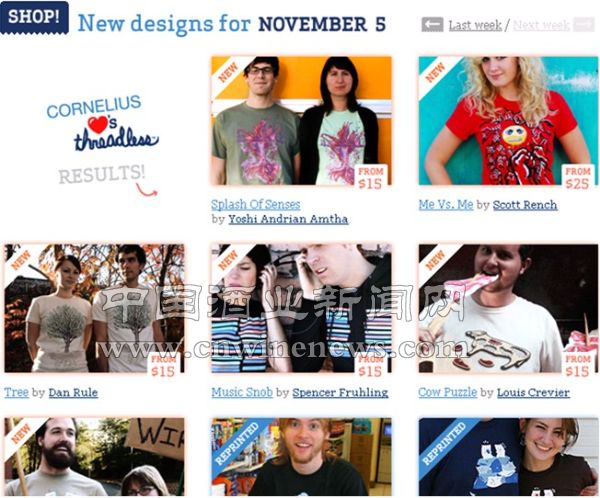The image size is (600, 498).
Task: Click the NEW ribbon on Splash Of Senses photo
Action: tap(228, 73)
